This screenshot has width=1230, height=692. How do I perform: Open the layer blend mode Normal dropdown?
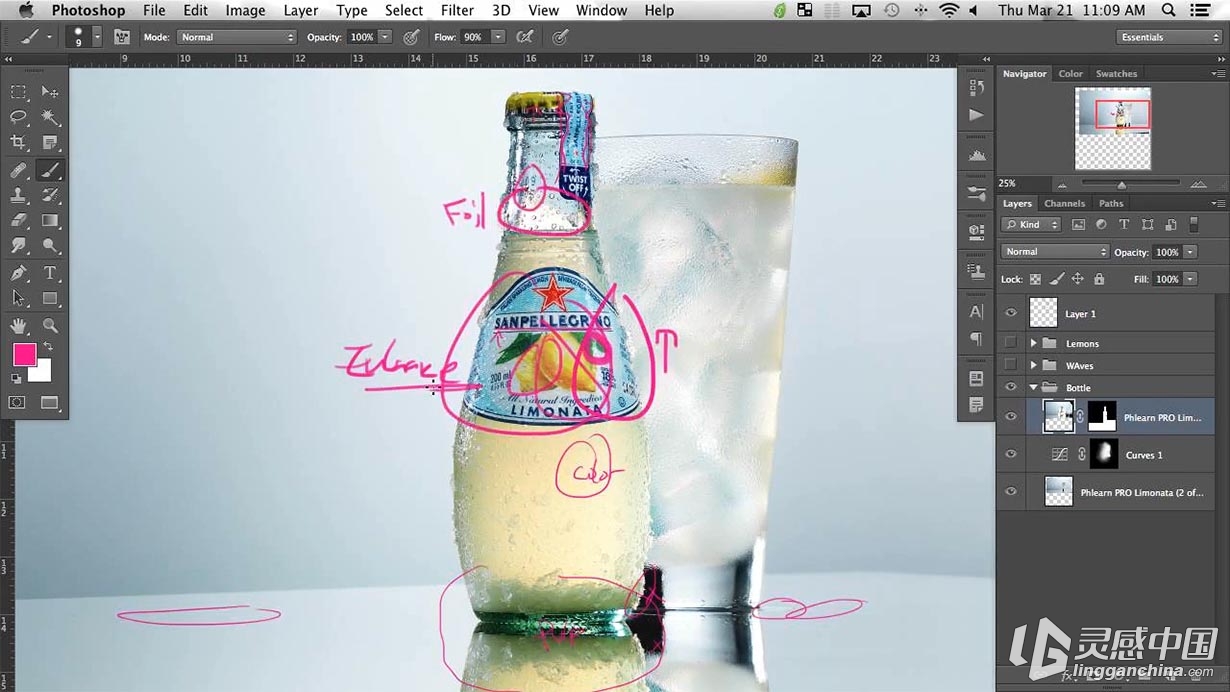1055,252
